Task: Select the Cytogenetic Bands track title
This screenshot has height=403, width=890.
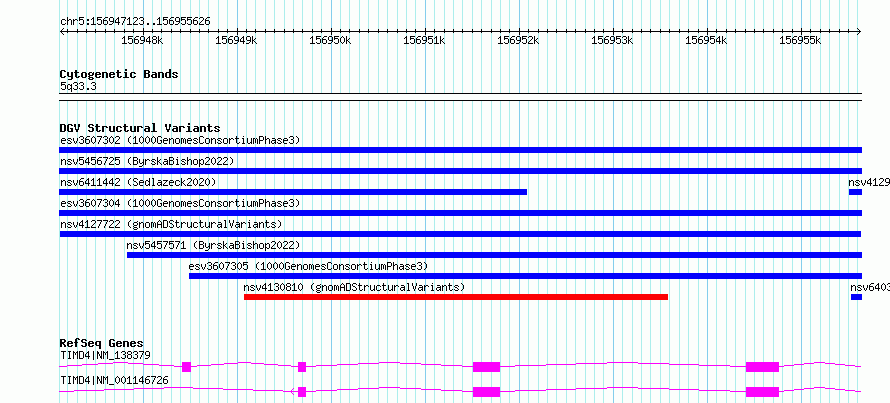Action: click(x=119, y=74)
